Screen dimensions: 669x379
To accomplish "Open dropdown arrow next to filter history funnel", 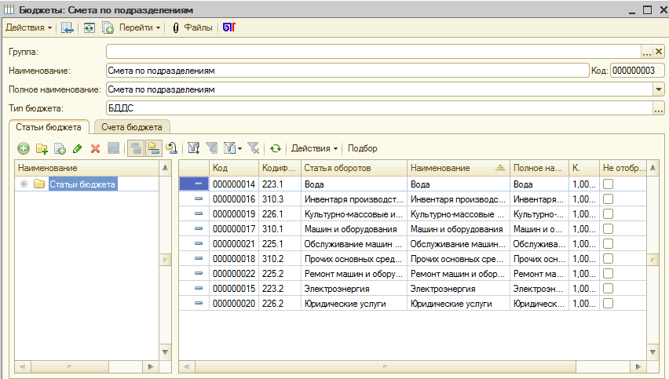I will (x=239, y=149).
